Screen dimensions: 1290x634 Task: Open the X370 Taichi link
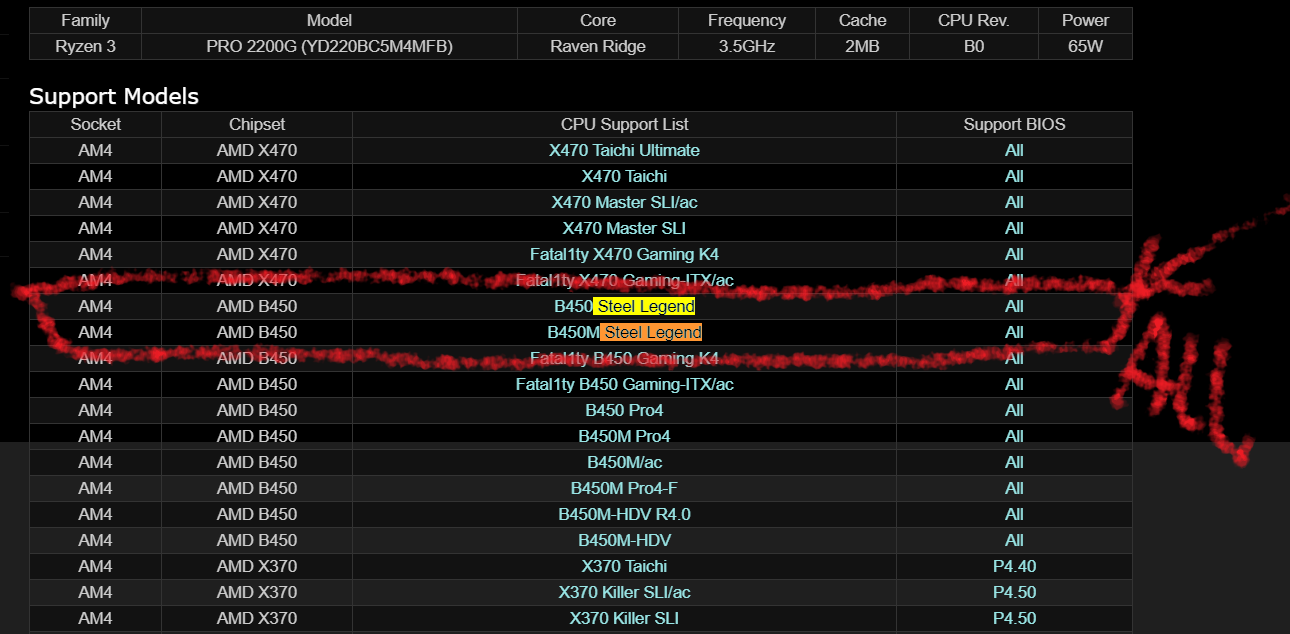tap(624, 566)
